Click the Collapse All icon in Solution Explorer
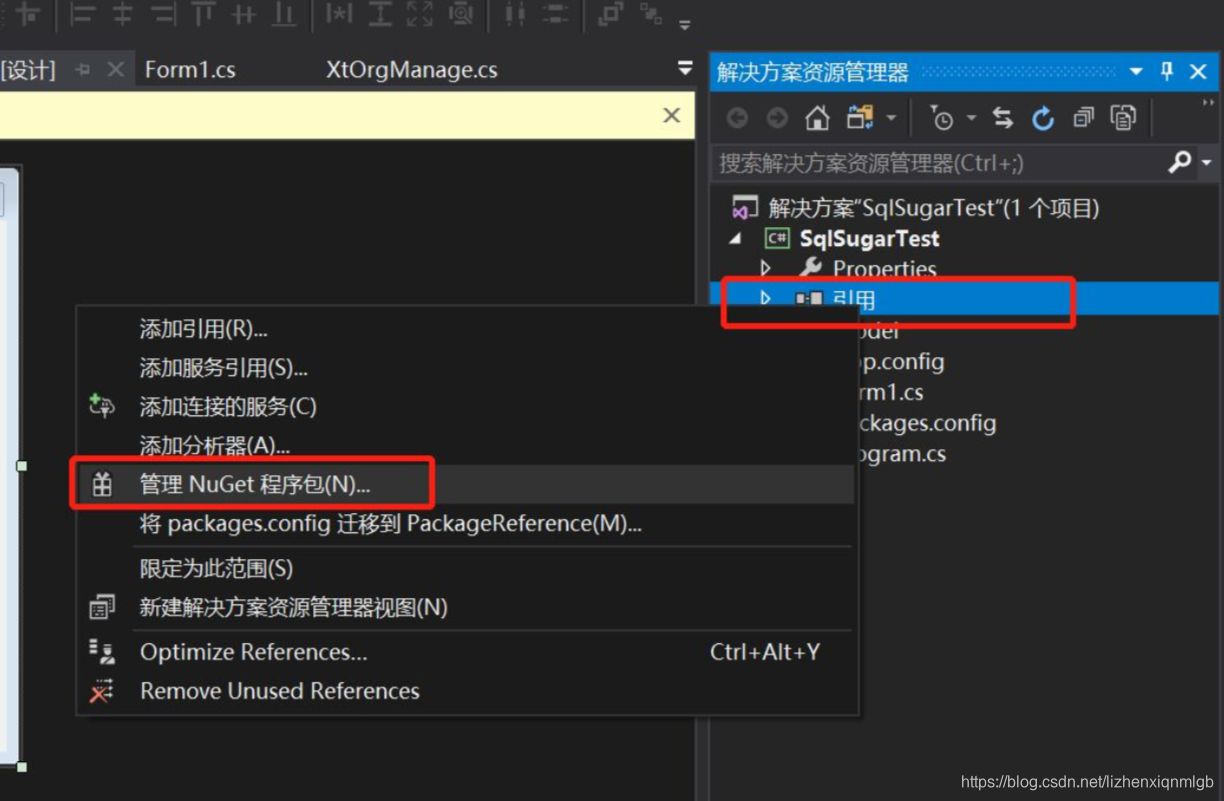Viewport: 1224px width, 801px height. click(x=1084, y=118)
